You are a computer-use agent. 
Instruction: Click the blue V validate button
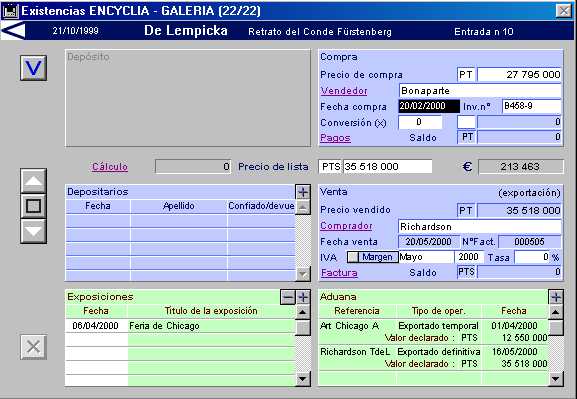33,68
